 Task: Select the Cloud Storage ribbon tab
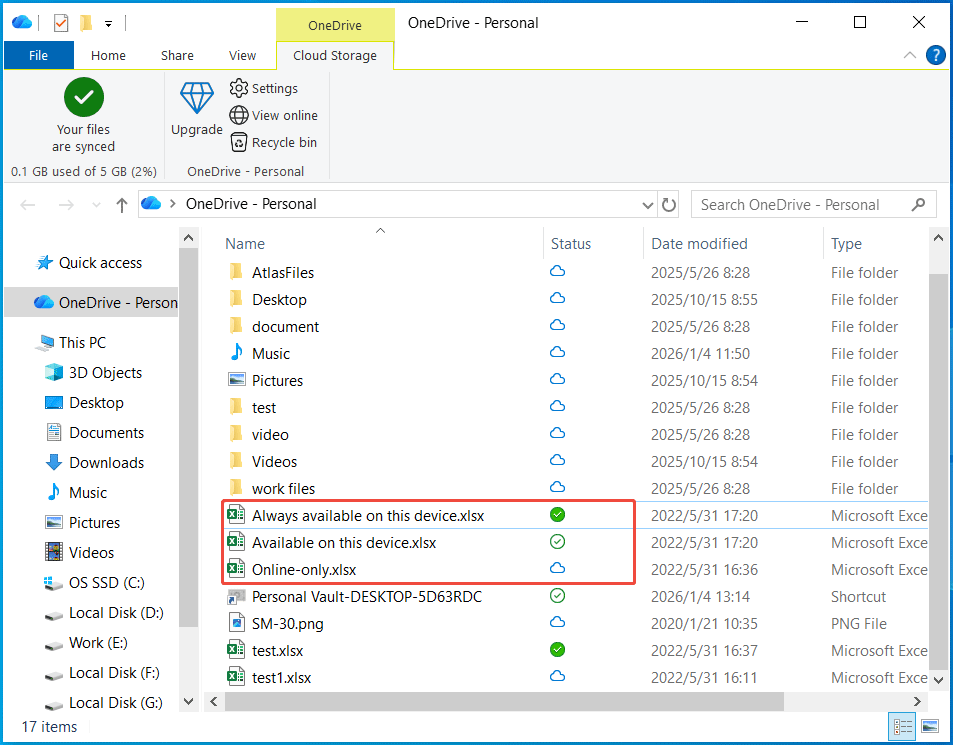[x=335, y=55]
